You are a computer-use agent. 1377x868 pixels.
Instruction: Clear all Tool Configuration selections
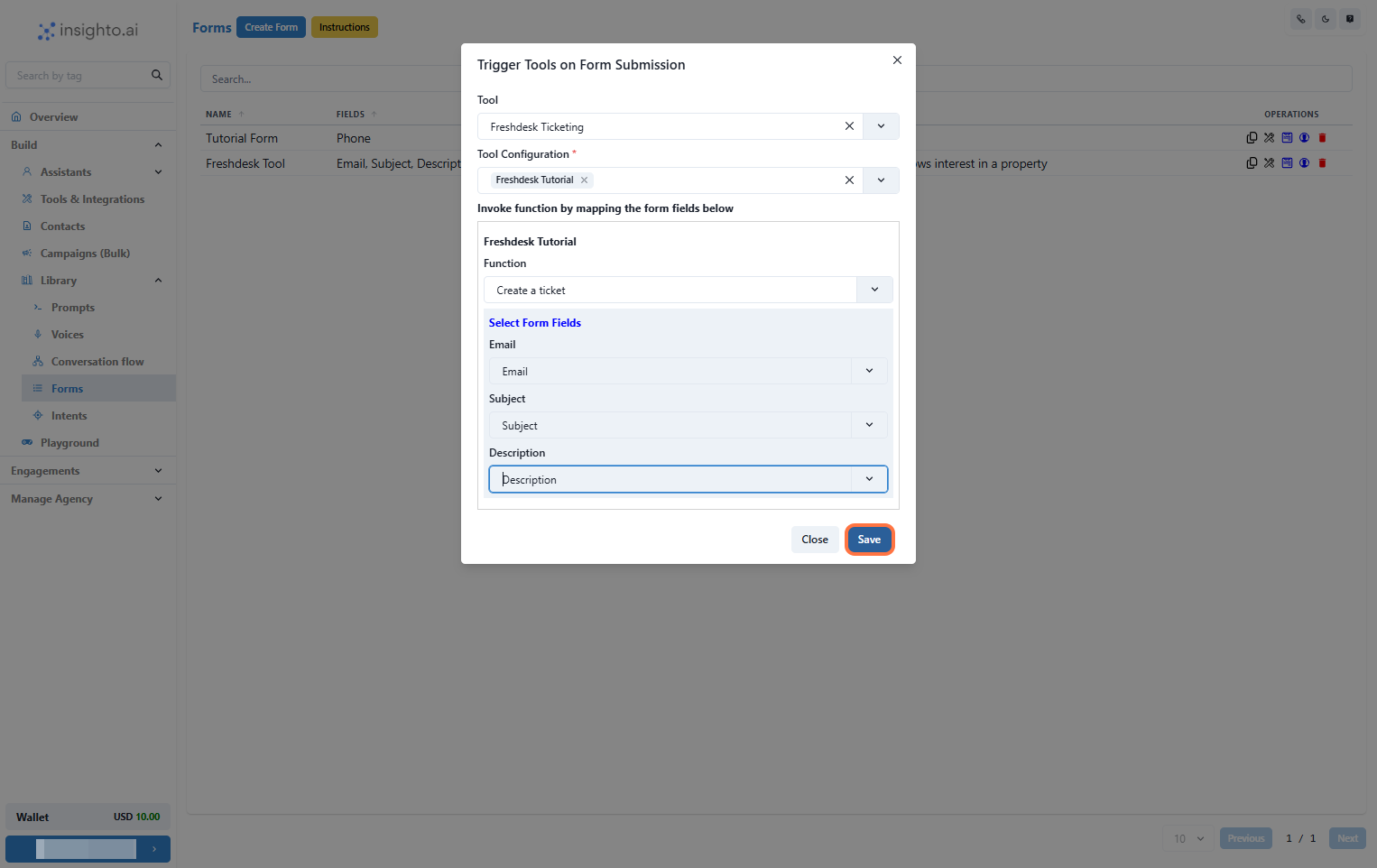pos(849,180)
